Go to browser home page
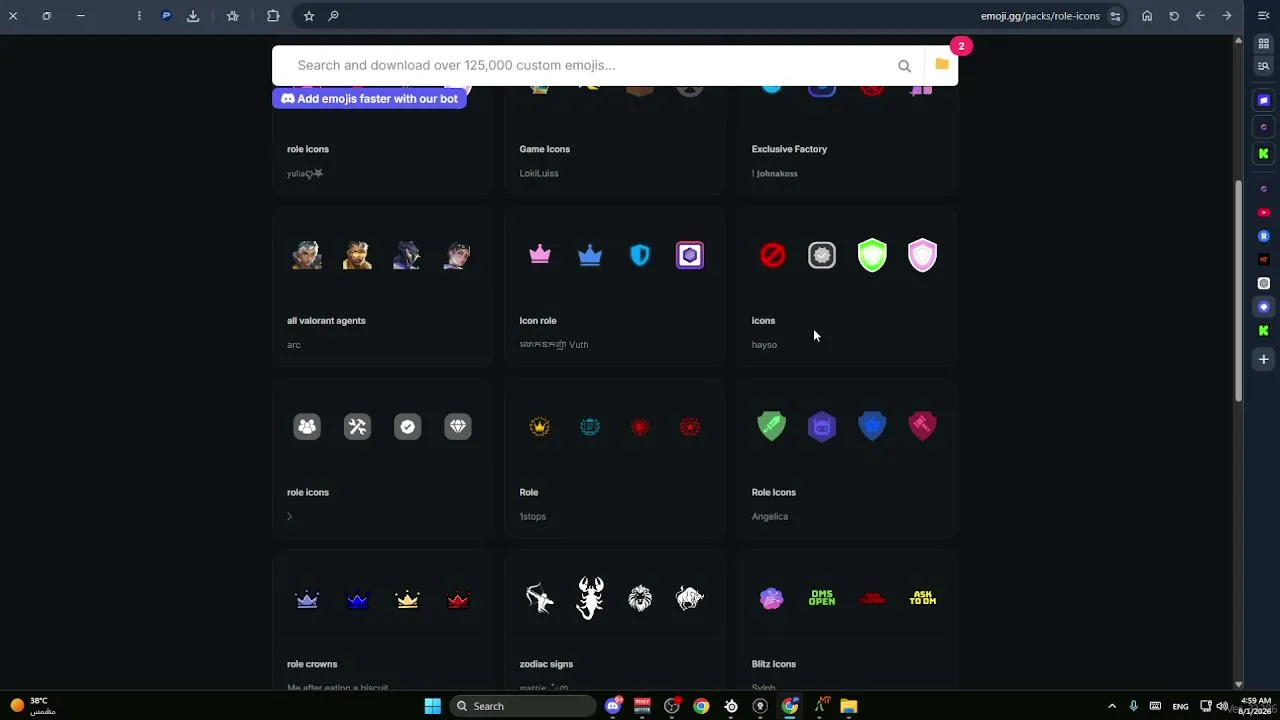This screenshot has height=720, width=1280. coord(1147,16)
